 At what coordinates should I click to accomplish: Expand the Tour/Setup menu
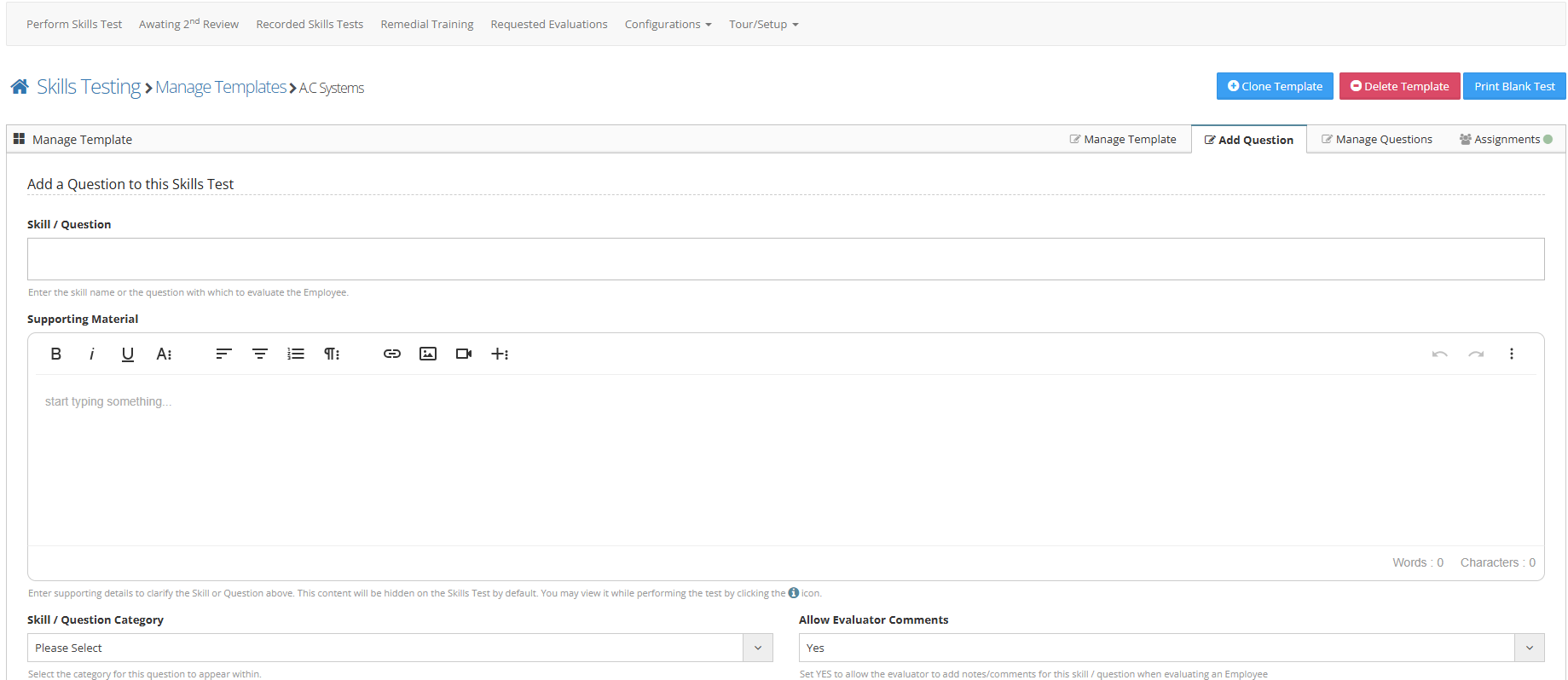(x=763, y=25)
